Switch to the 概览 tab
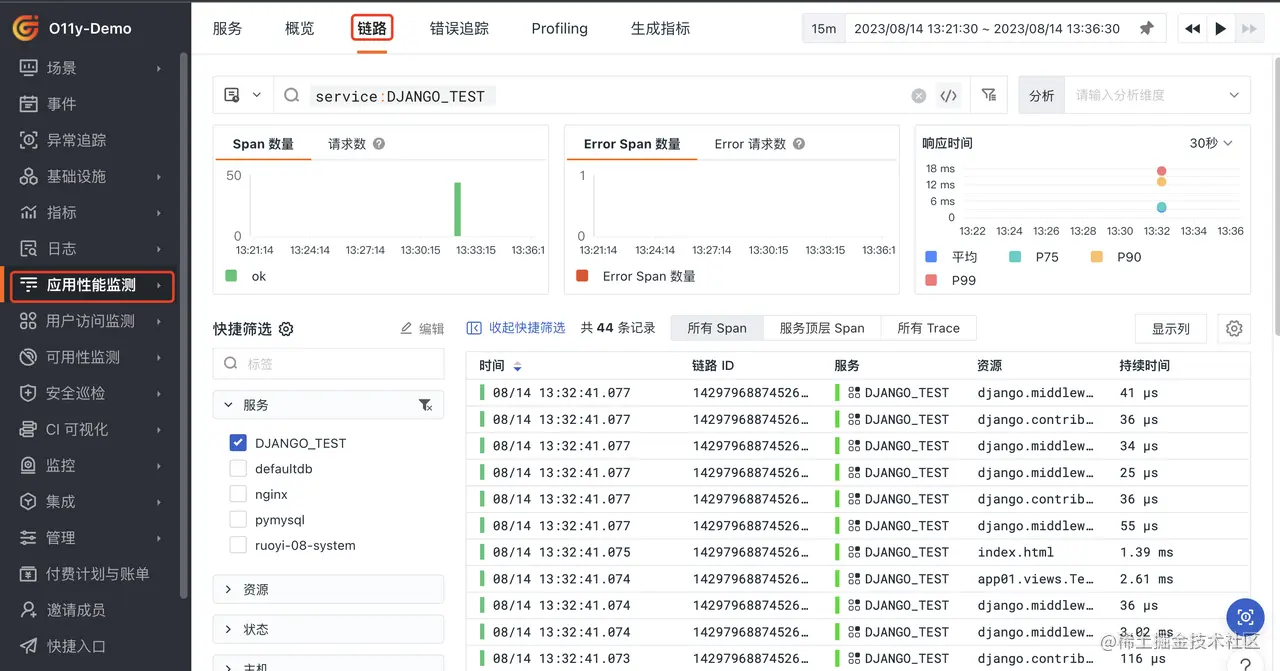Viewport: 1280px width, 671px height. [299, 28]
